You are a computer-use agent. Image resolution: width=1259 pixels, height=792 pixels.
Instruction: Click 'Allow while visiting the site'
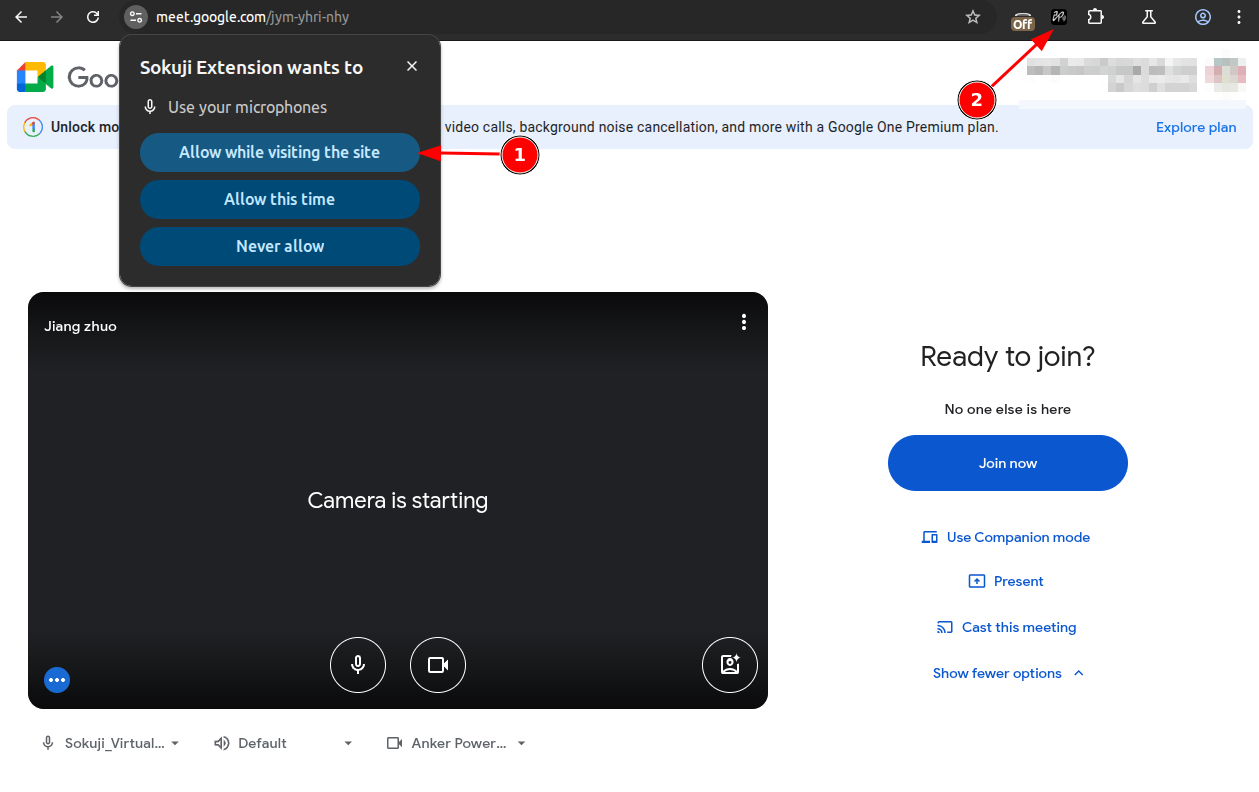(x=280, y=152)
